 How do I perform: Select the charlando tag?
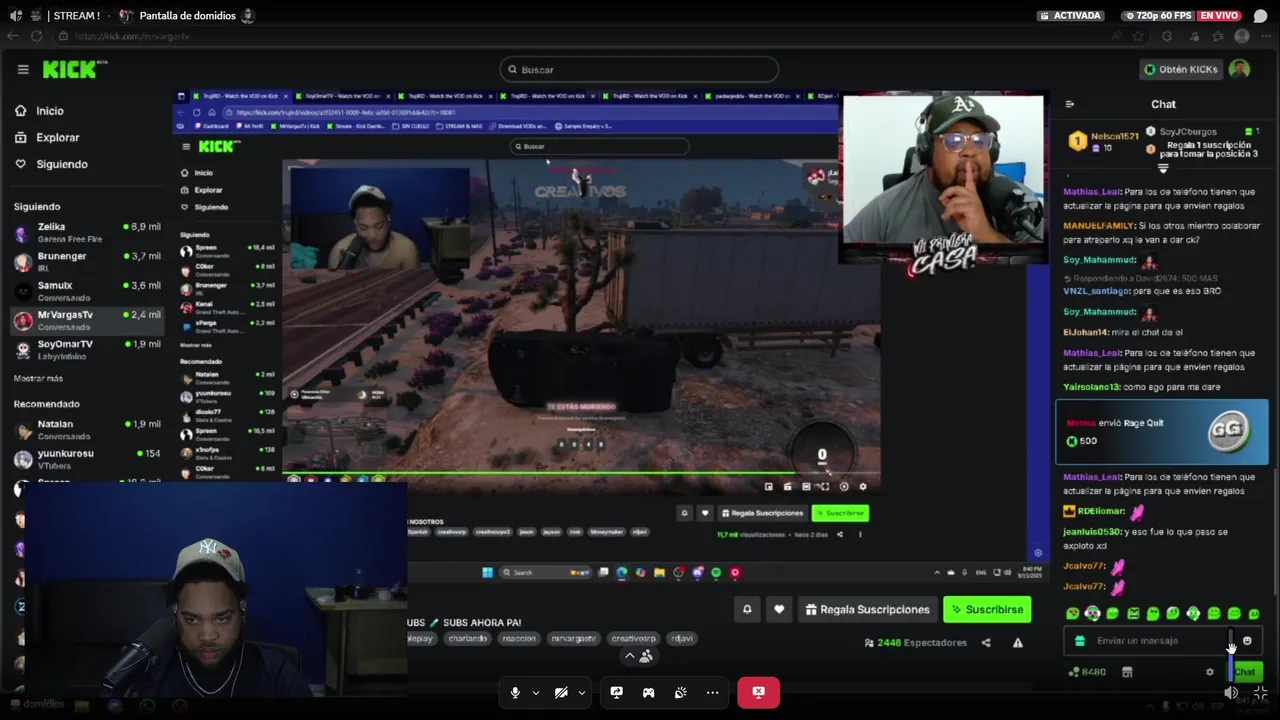[468, 638]
